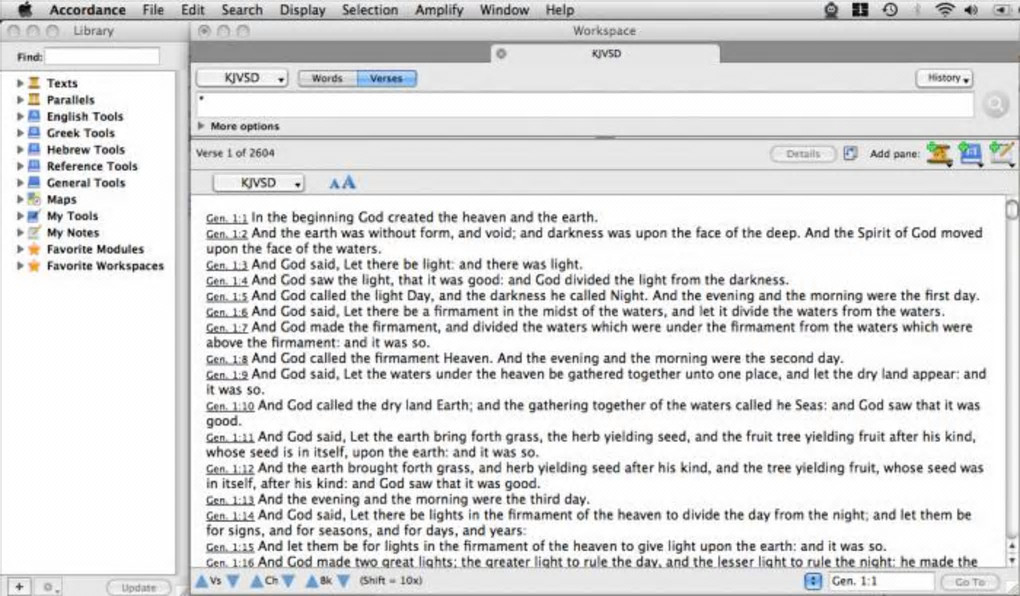Open the Search menu

click(x=241, y=10)
